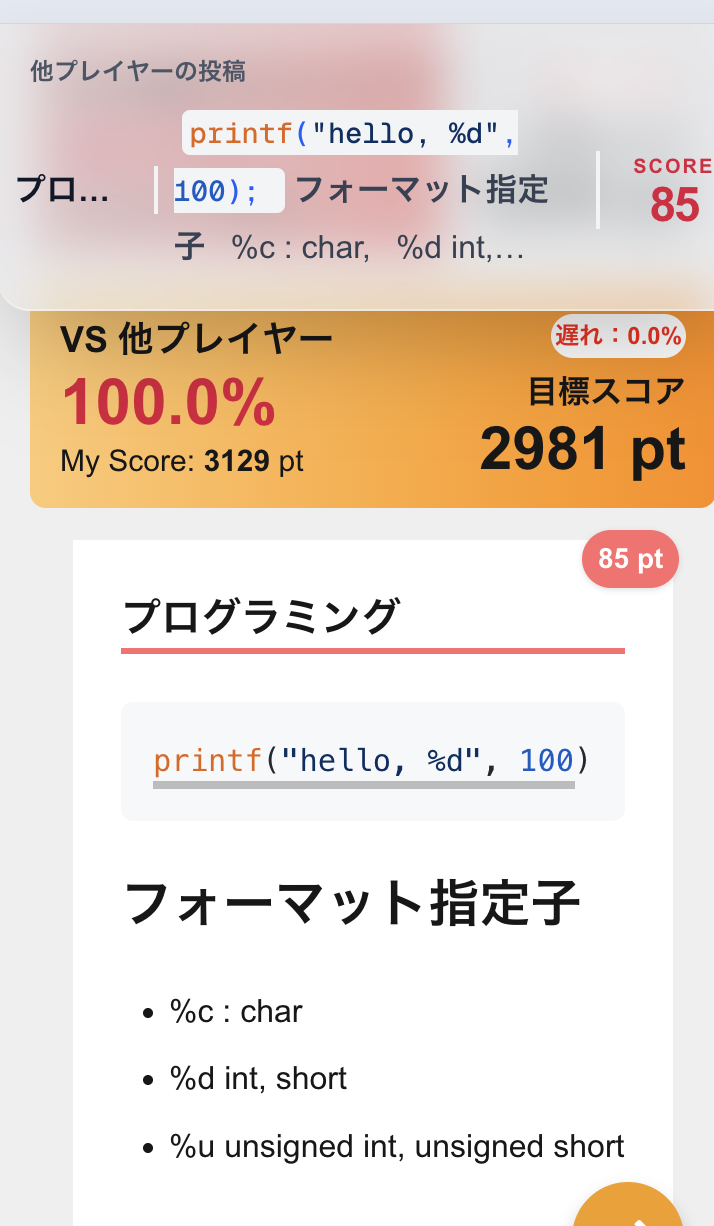The image size is (714, 1226).
Task: Click the 遅れ：0.0% delay badge
Action: click(x=618, y=336)
